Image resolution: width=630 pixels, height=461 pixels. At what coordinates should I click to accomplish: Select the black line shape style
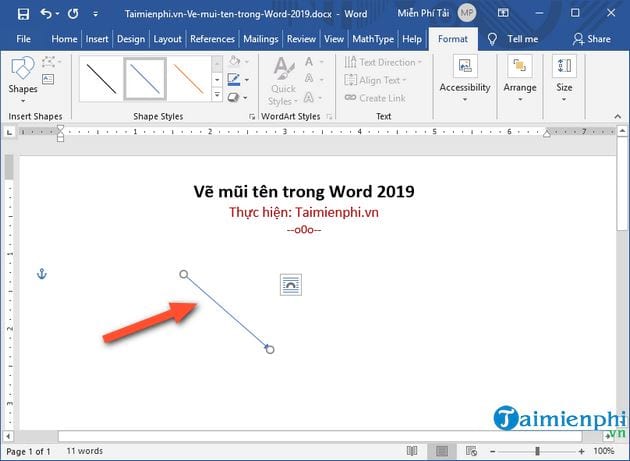(101, 79)
